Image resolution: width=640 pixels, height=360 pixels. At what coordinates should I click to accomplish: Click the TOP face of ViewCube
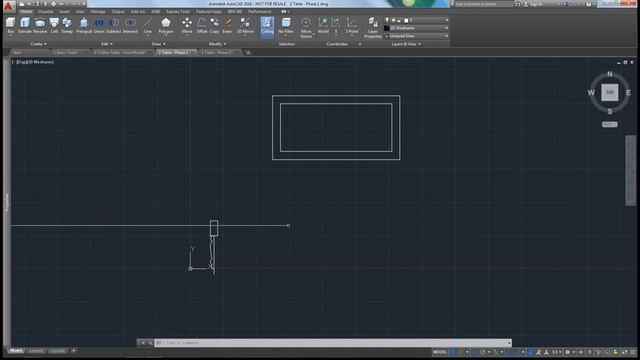point(609,93)
